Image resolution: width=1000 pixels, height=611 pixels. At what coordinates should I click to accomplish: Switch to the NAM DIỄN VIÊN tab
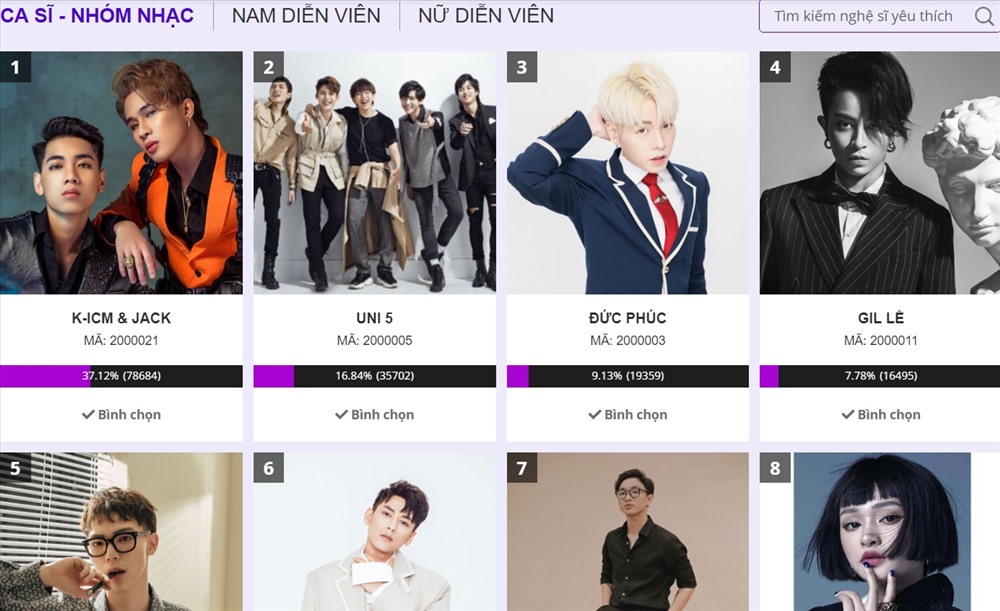[306, 15]
